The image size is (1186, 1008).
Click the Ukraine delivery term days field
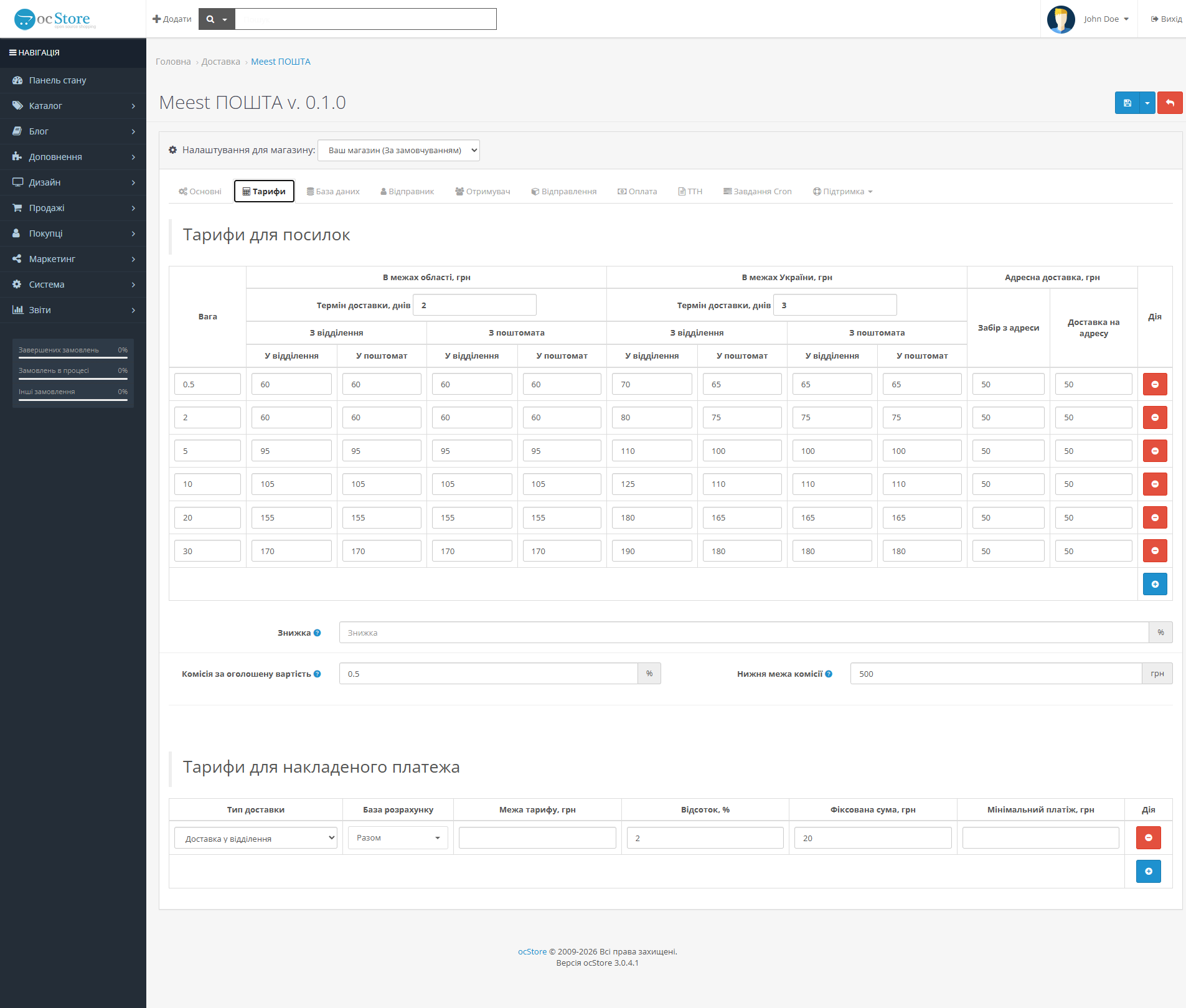click(x=835, y=305)
